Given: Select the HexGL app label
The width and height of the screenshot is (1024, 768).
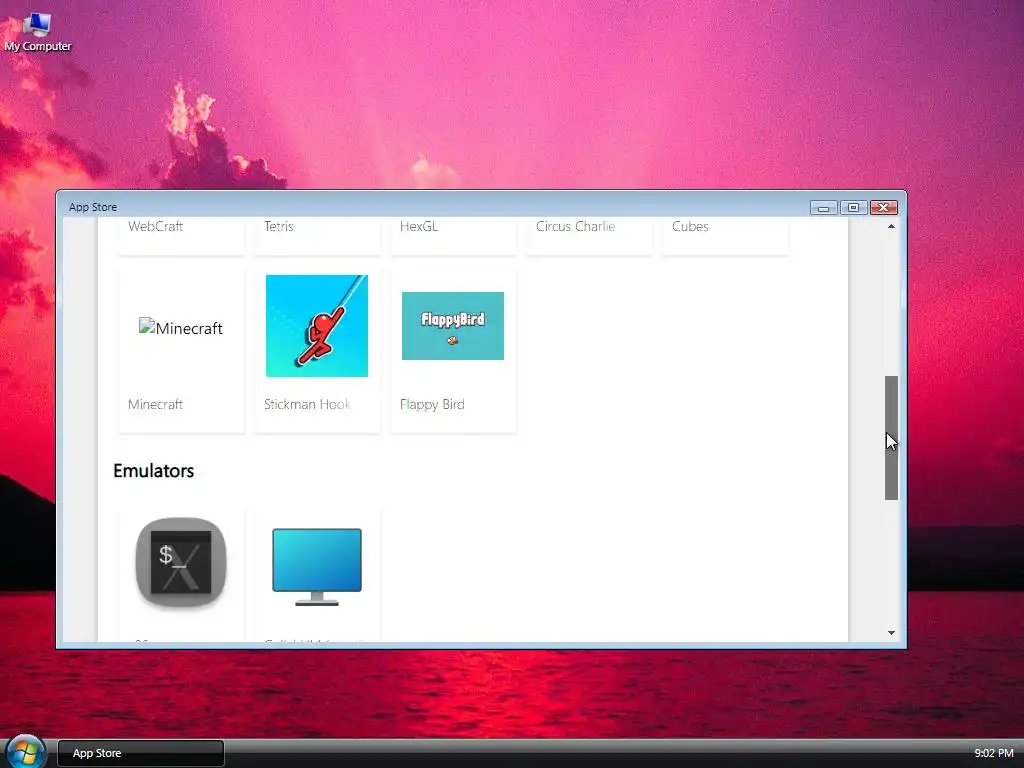Looking at the screenshot, I should click(419, 227).
